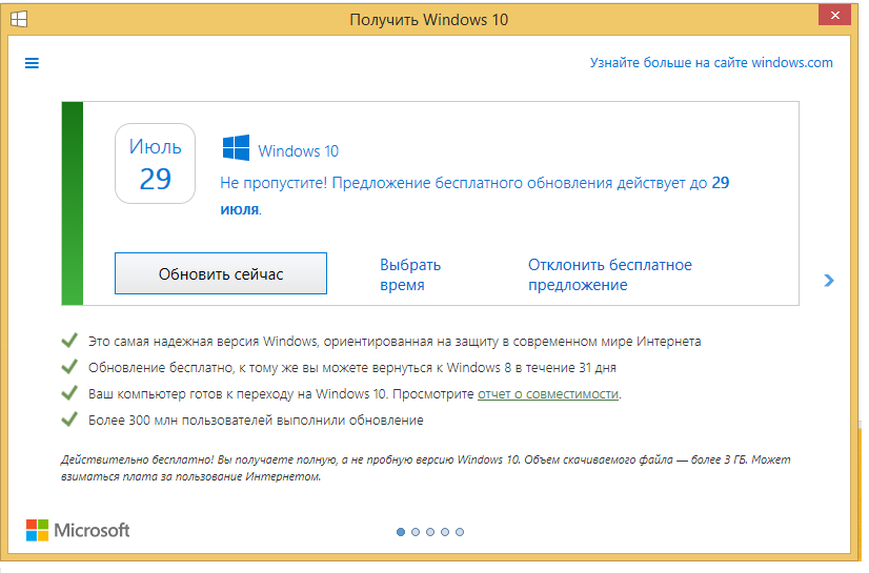The width and height of the screenshot is (869, 573).
Task: Open the hamburger menu icon
Action: tap(32, 63)
